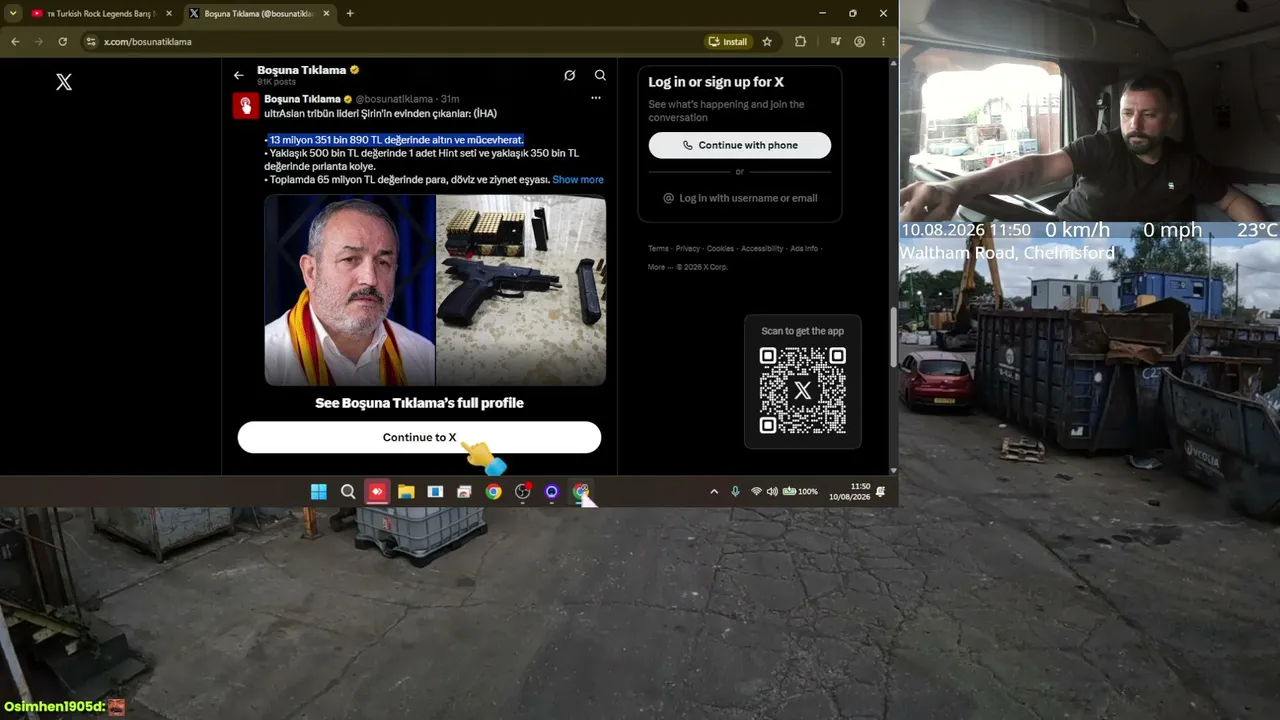Open search via the profile header magnifier
This screenshot has height=720, width=1280.
click(x=600, y=75)
